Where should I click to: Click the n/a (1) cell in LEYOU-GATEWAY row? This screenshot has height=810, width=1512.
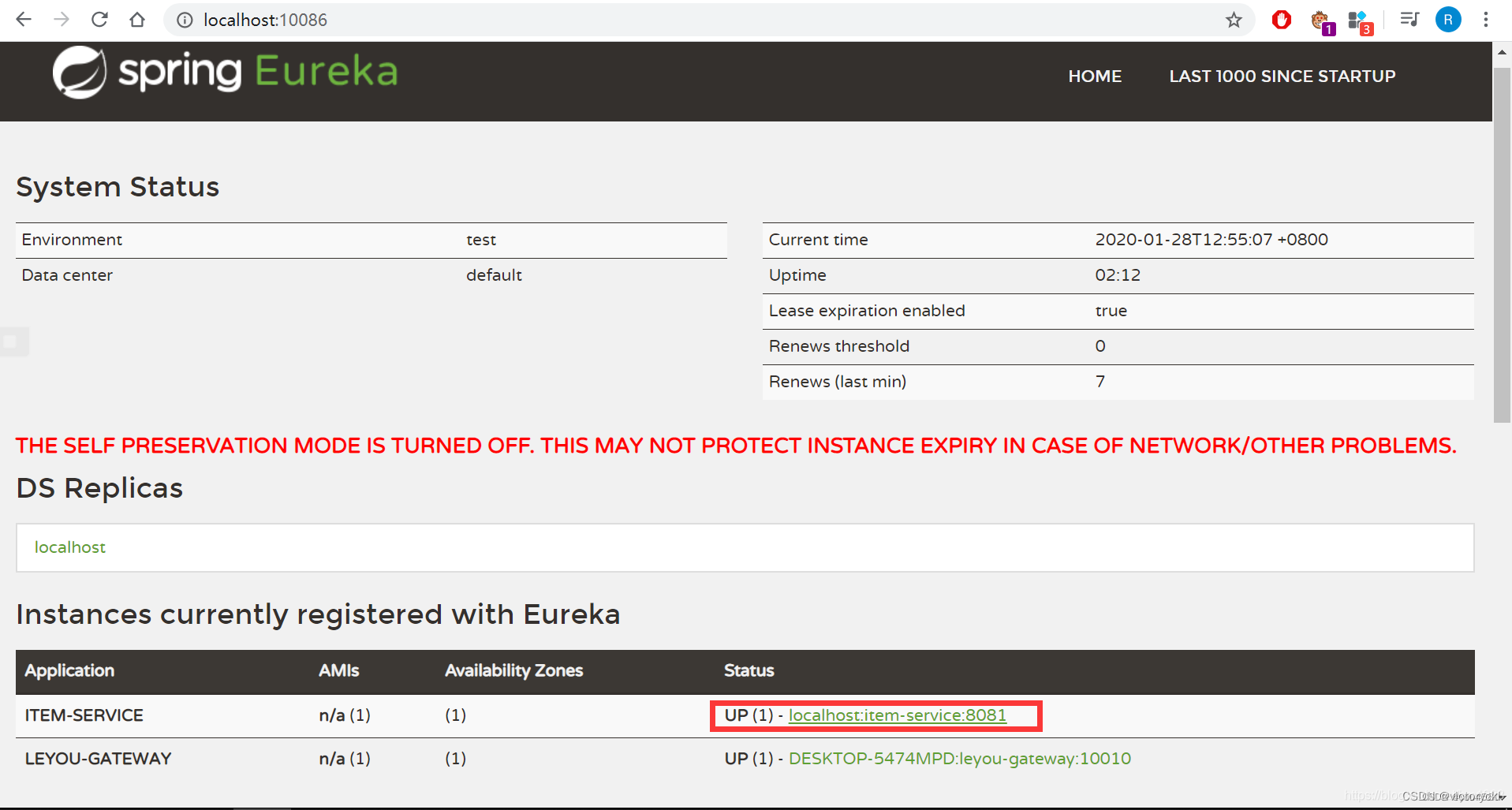(x=345, y=759)
